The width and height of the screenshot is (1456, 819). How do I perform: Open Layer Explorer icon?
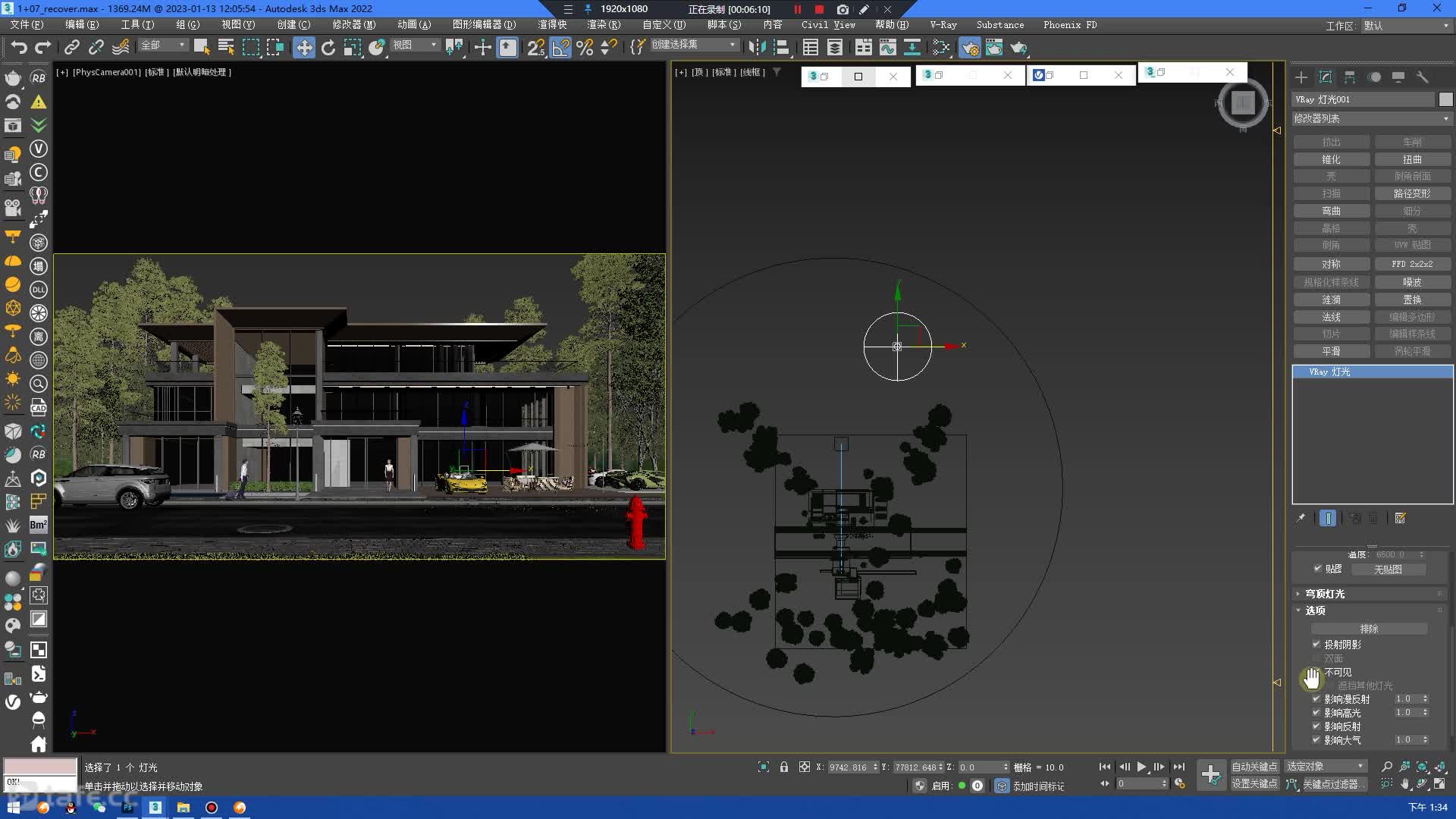[x=835, y=47]
